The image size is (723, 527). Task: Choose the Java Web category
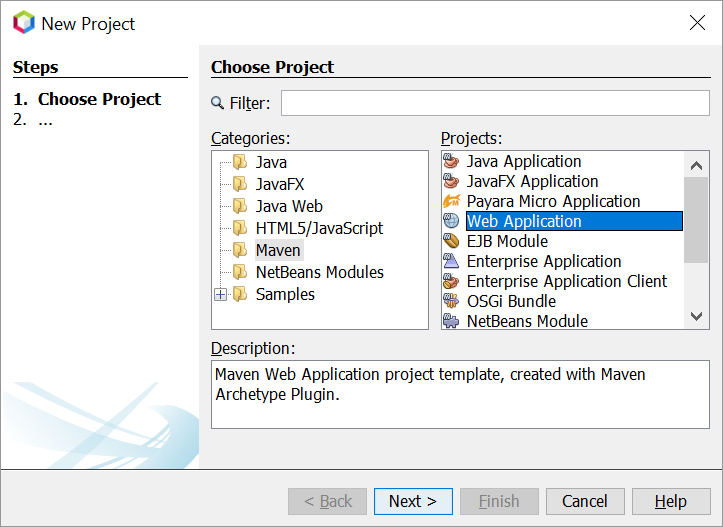point(288,206)
